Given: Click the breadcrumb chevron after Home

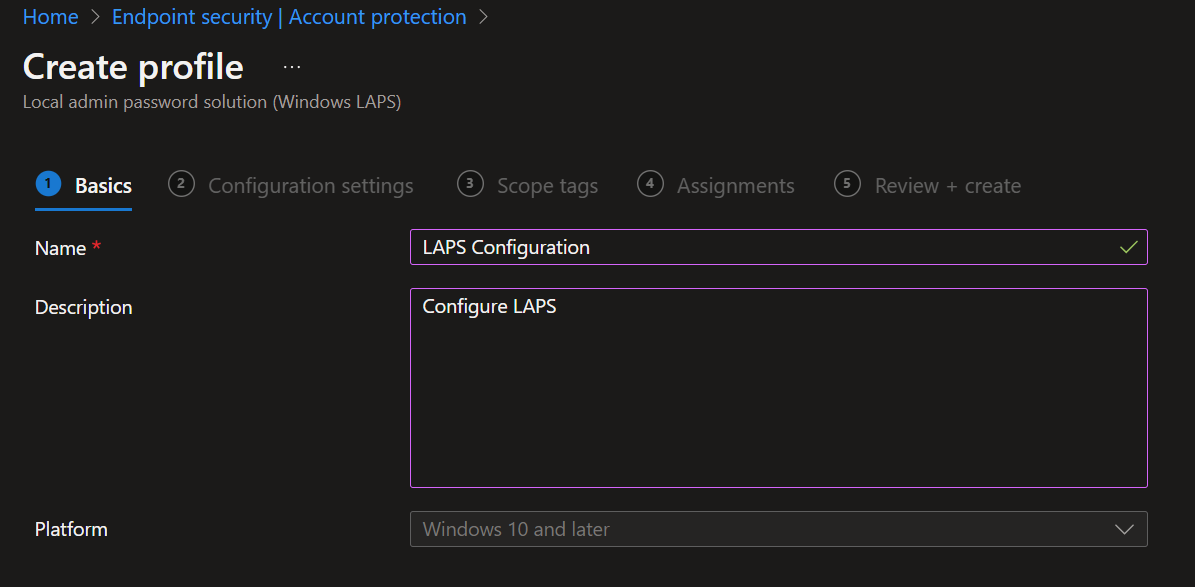Looking at the screenshot, I should tap(95, 18).
